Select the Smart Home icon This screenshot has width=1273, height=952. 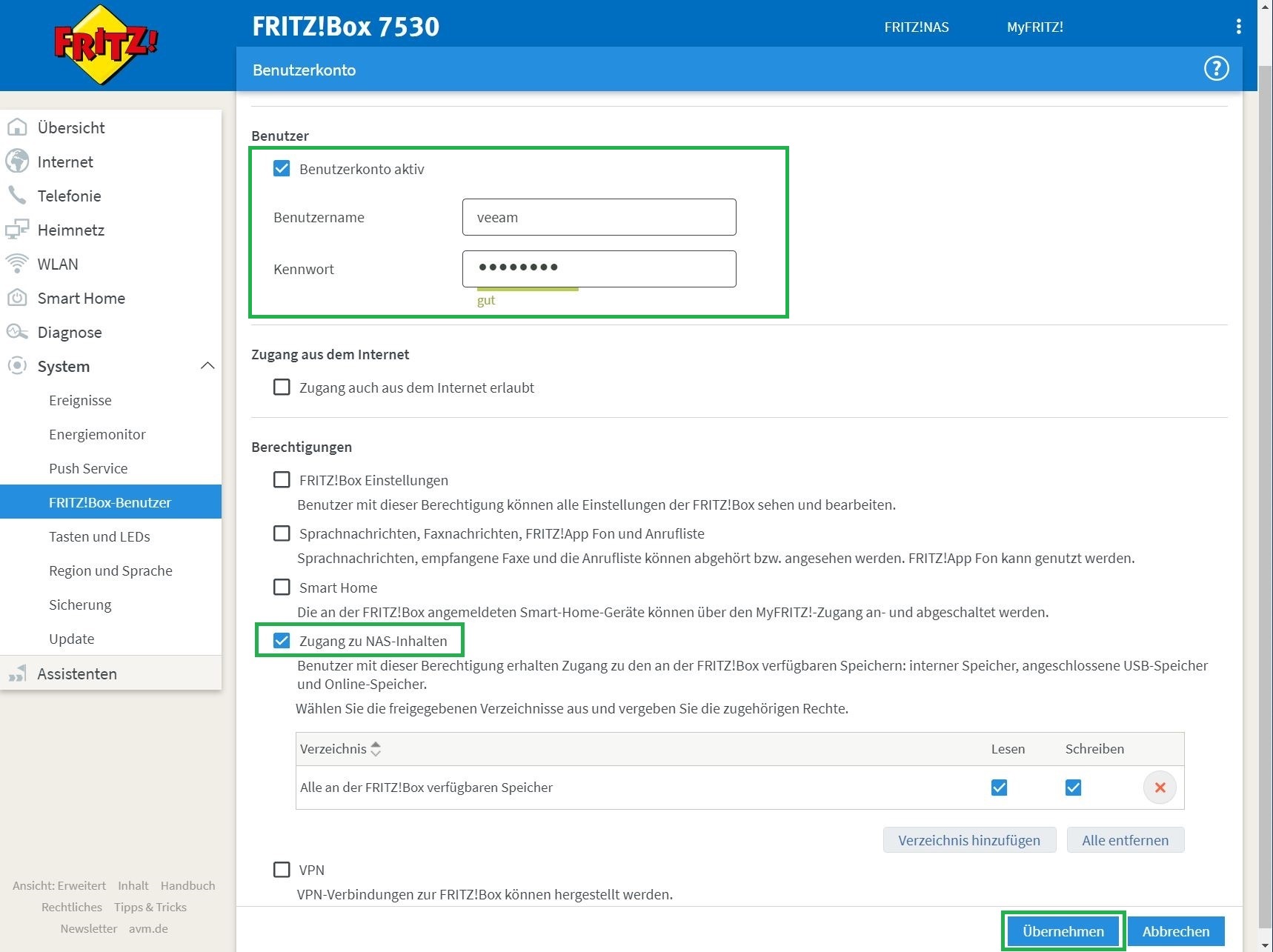[x=17, y=298]
